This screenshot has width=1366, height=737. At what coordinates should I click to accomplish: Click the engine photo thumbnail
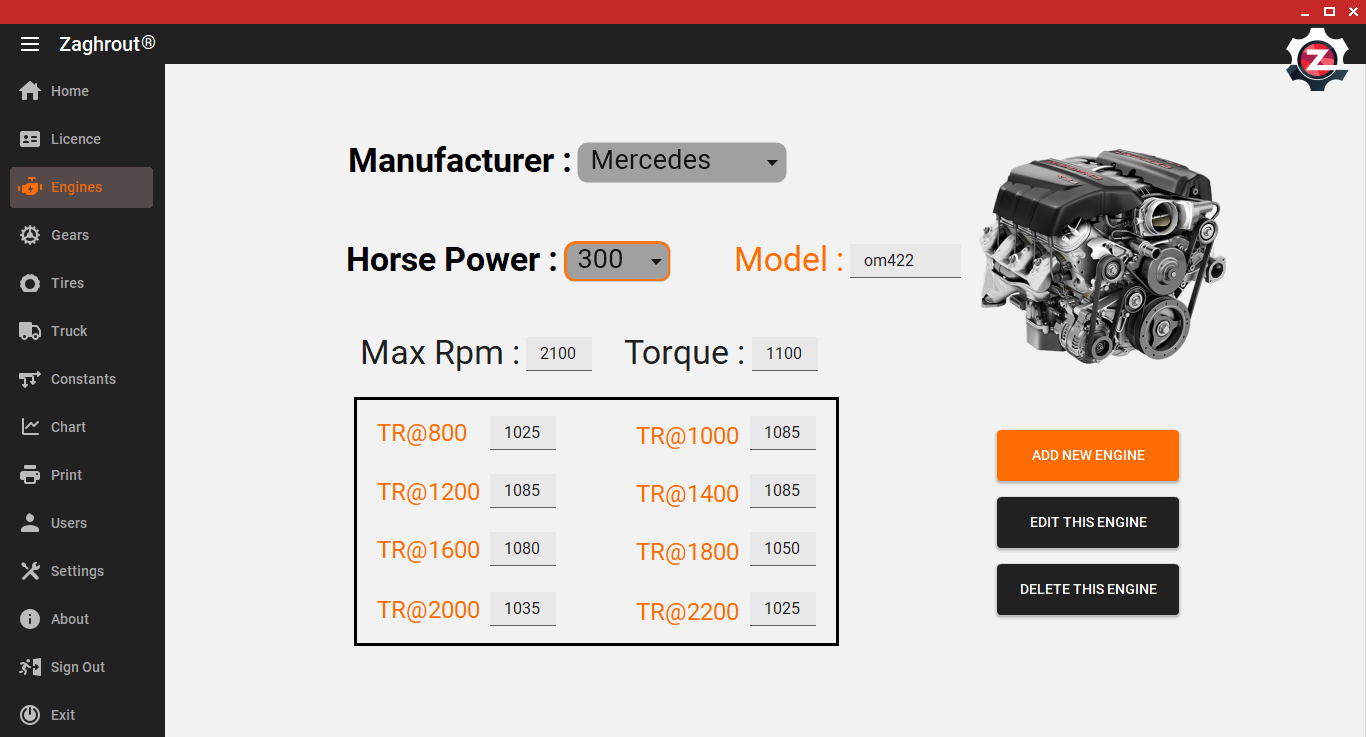1103,257
